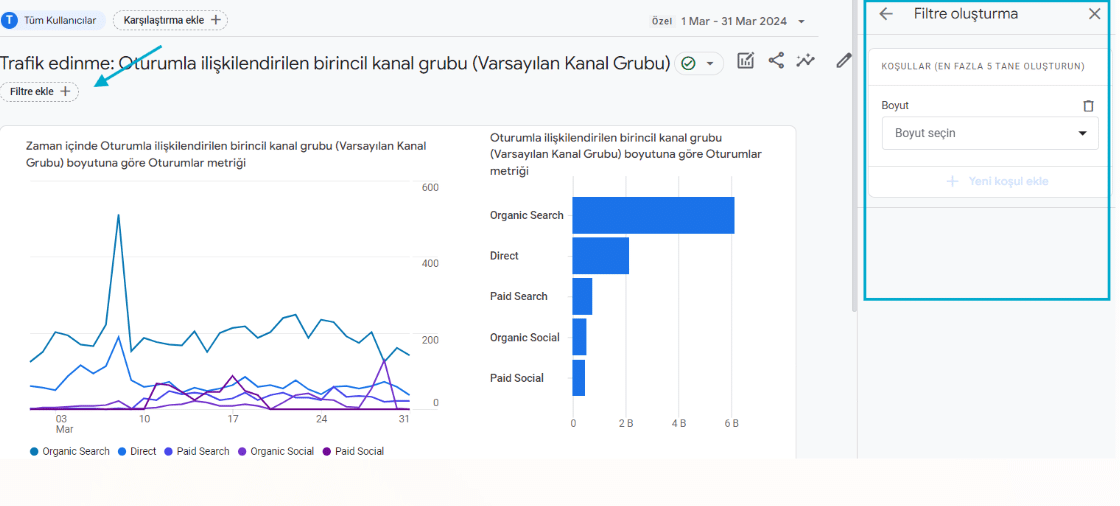Click the pencil customize report icon
The height and width of the screenshot is (506, 1120).
point(843,61)
